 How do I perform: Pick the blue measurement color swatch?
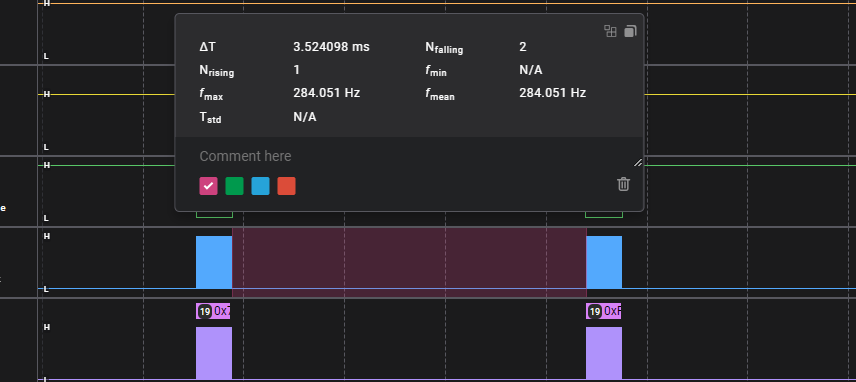coord(260,186)
